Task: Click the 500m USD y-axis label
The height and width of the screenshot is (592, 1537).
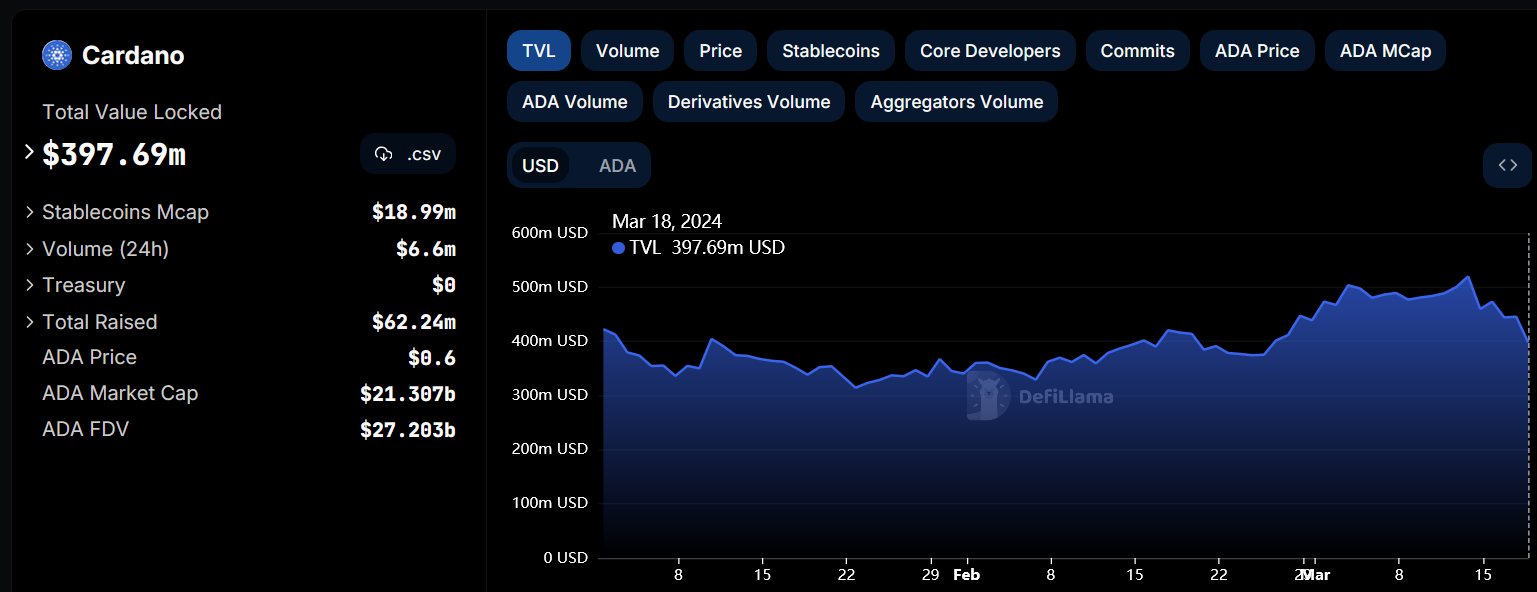Action: pos(549,287)
